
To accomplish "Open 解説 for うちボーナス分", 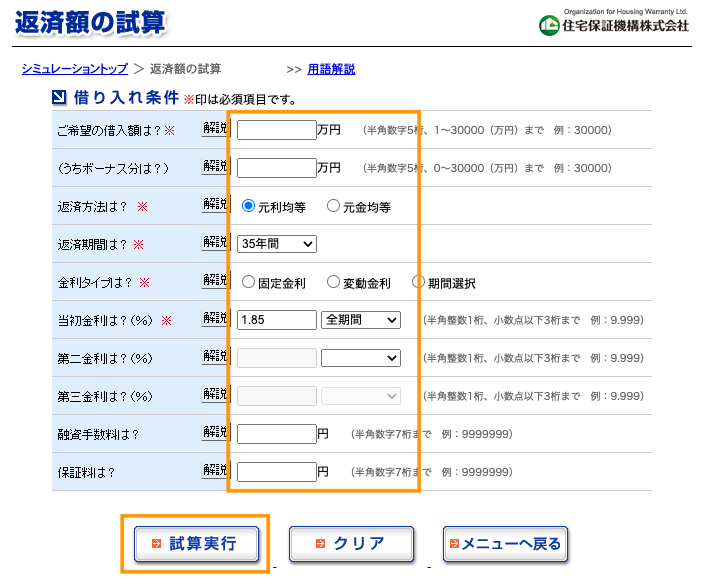I will click(215, 167).
